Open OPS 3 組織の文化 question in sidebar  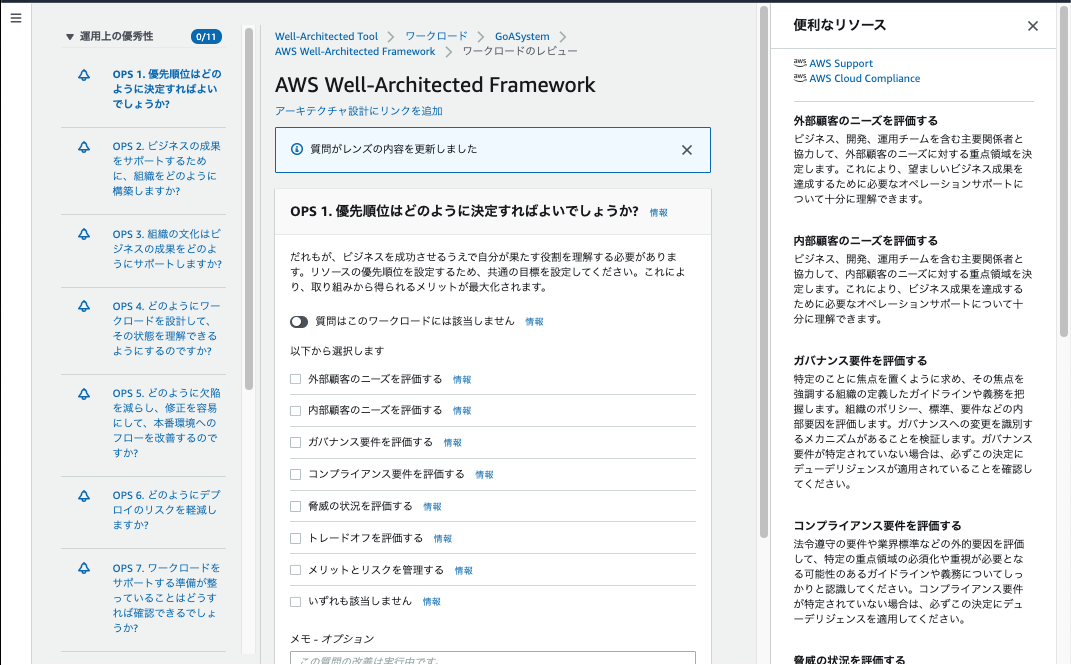point(167,249)
